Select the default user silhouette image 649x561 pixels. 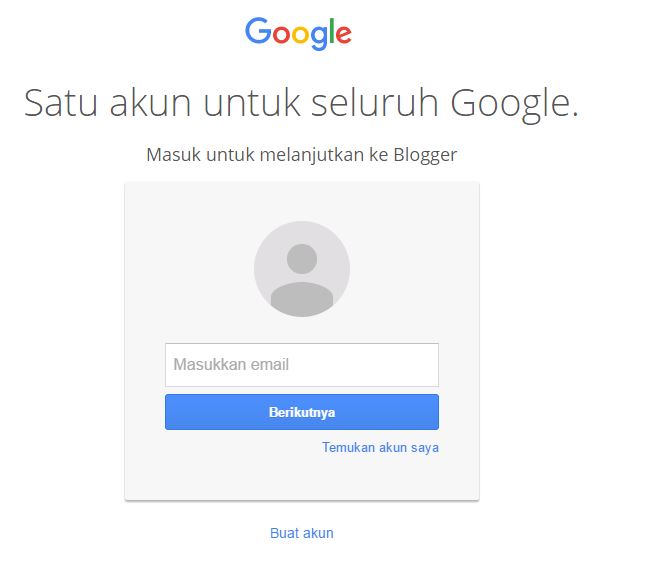coord(302,269)
